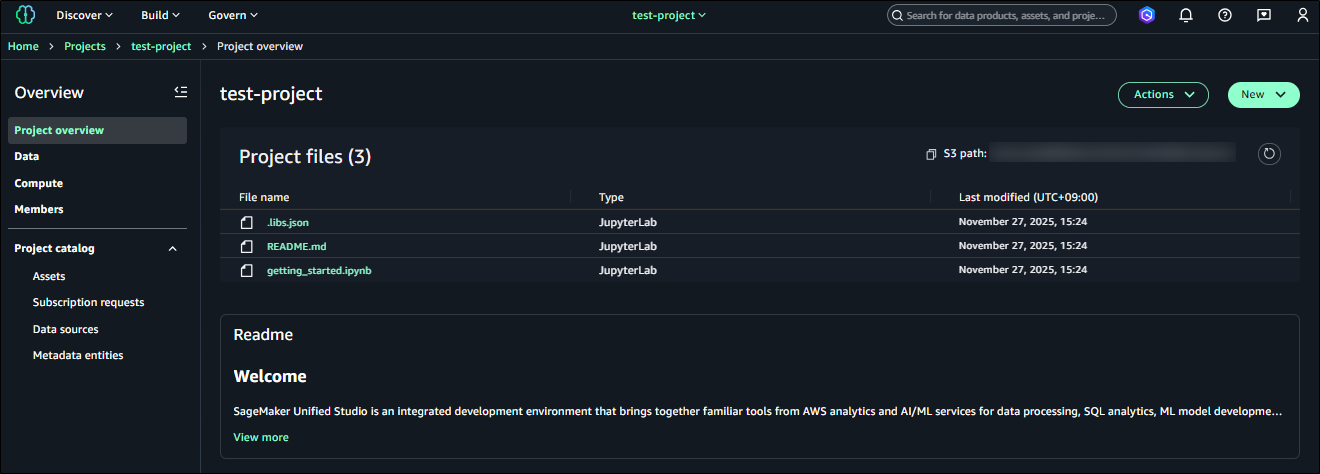Open the notifications bell icon
The width and height of the screenshot is (1320, 474).
(1186, 15)
